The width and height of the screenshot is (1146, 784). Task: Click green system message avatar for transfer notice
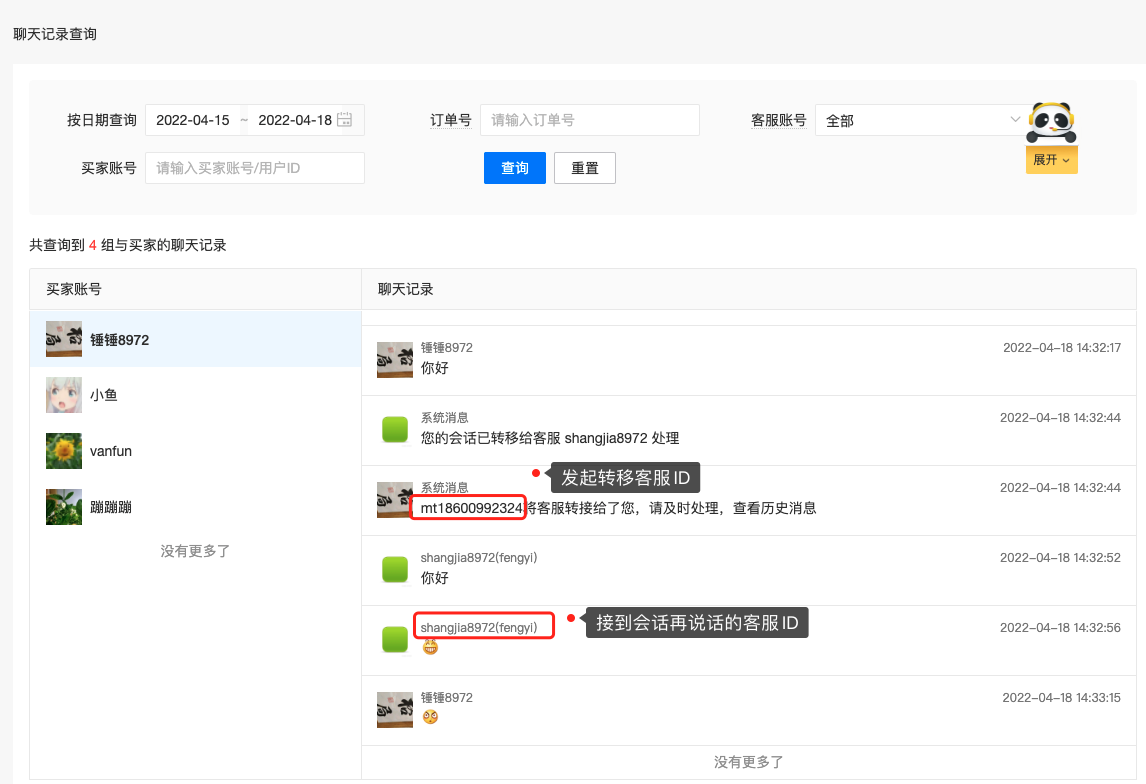(395, 430)
